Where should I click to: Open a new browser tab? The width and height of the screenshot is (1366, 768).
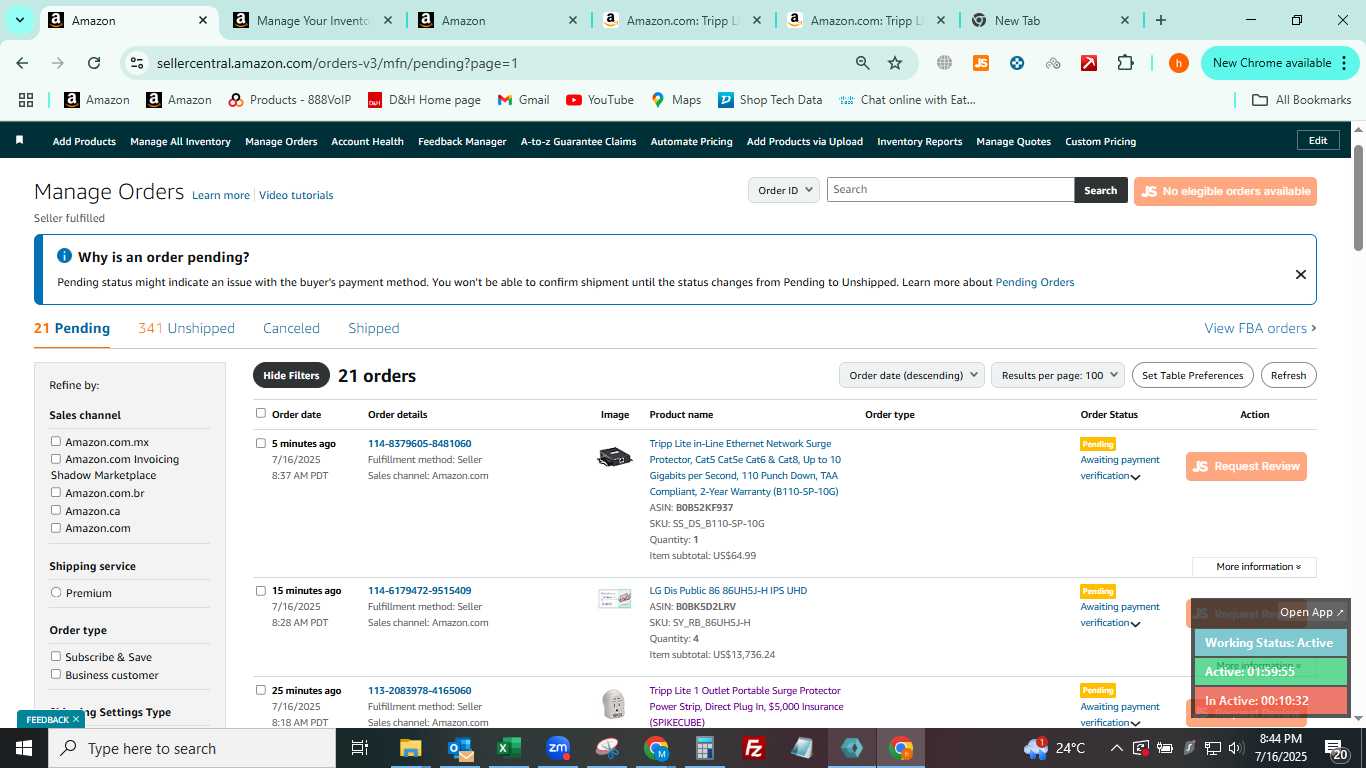click(x=1161, y=20)
